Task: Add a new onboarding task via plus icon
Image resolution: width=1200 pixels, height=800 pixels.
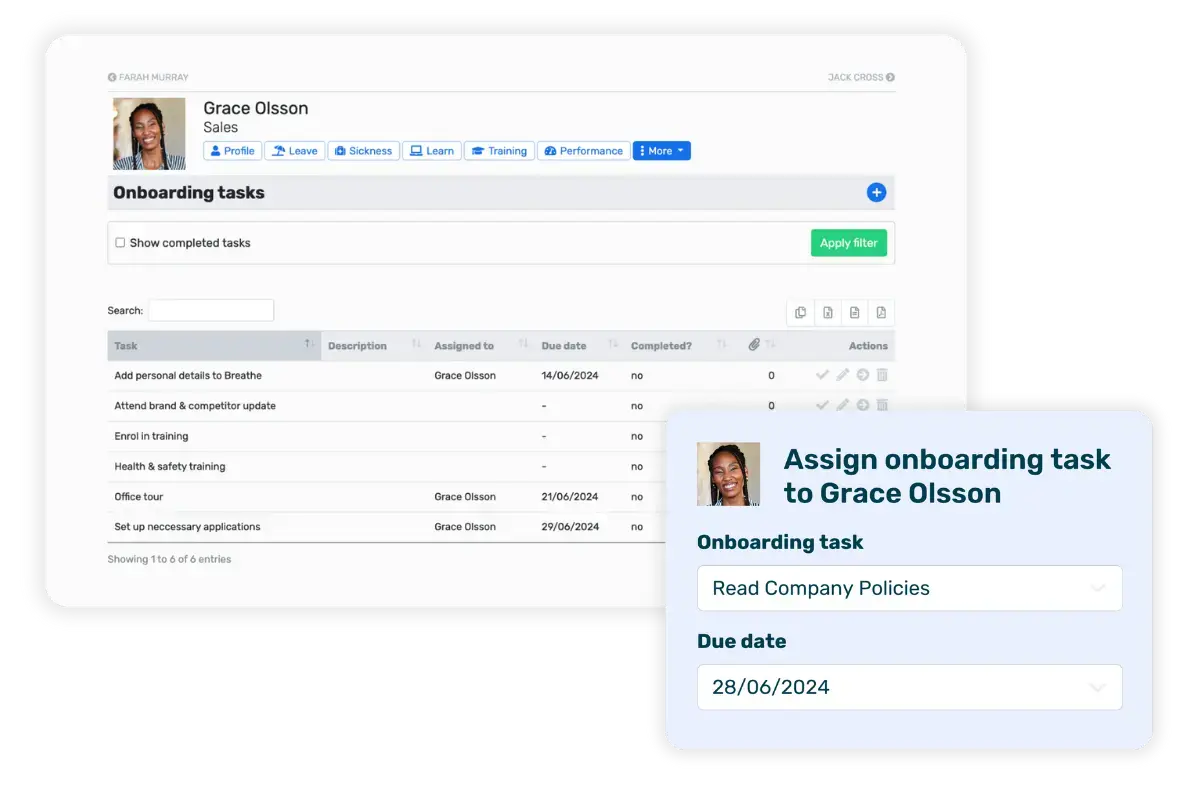Action: tap(876, 192)
